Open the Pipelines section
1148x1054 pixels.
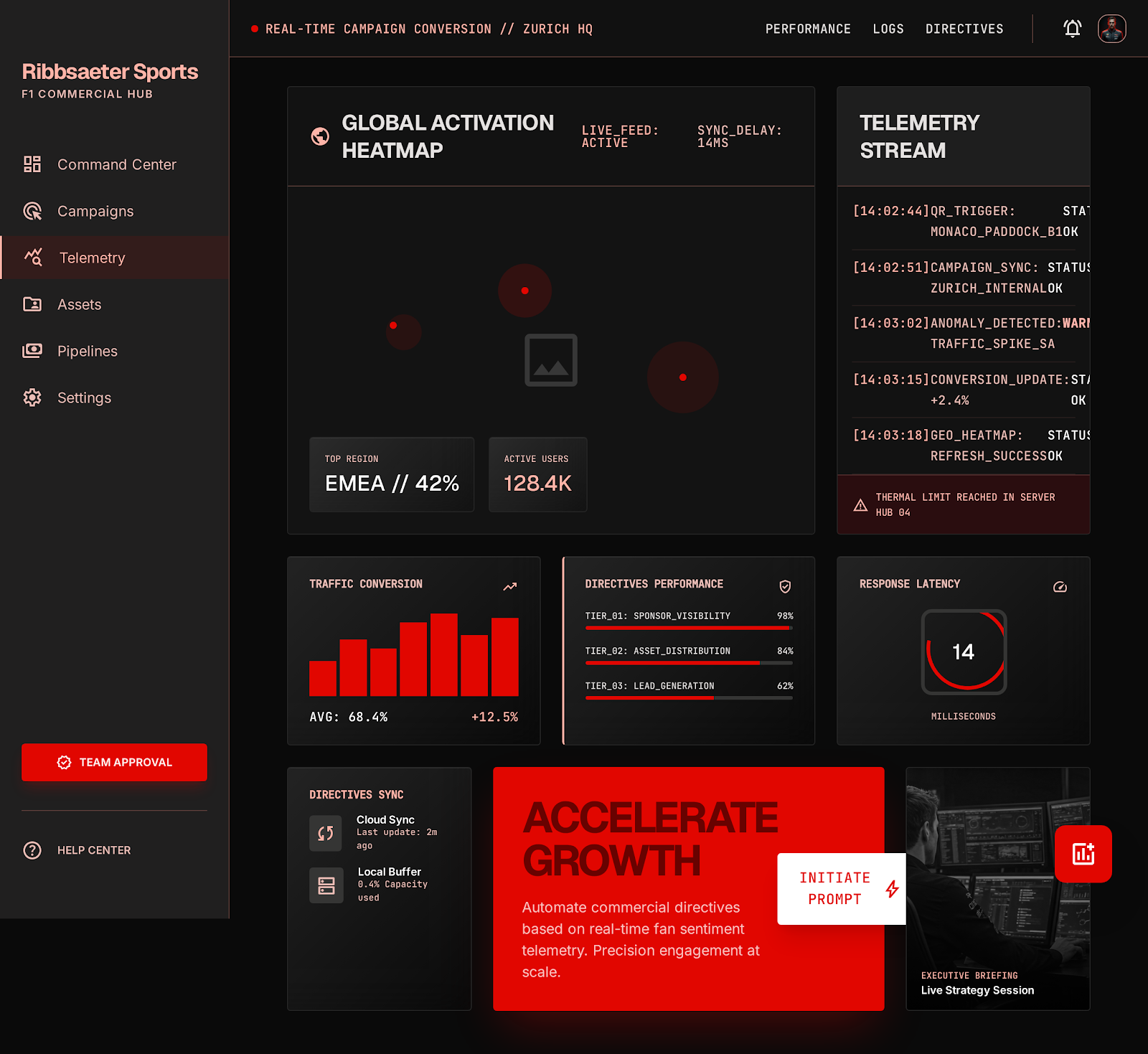pyautogui.click(x=115, y=351)
